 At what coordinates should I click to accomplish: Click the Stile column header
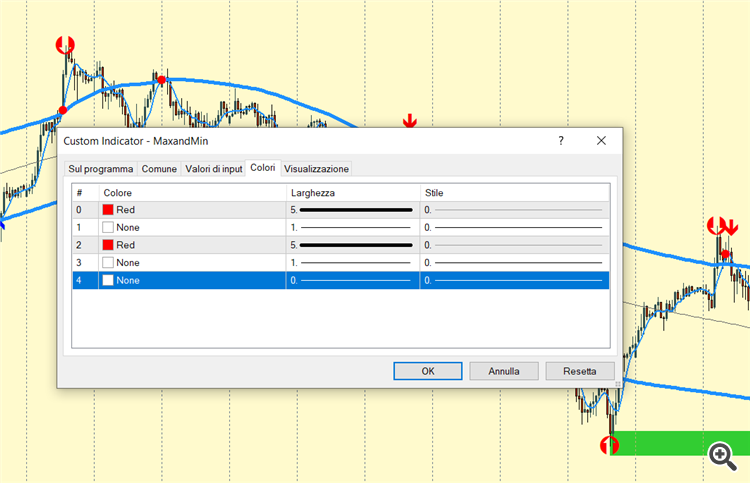515,193
